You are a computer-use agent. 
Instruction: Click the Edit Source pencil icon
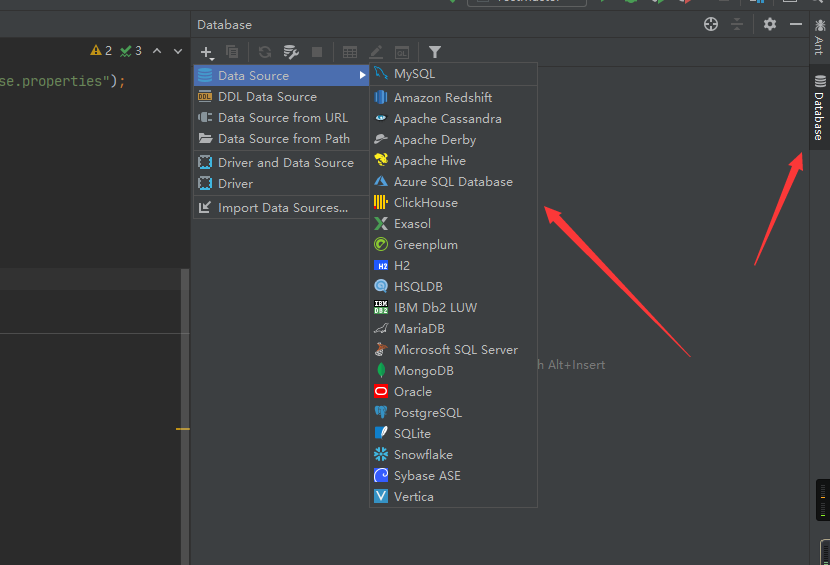[376, 52]
